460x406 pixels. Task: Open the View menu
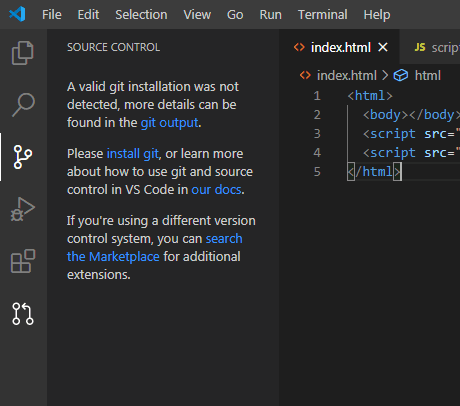pyautogui.click(x=197, y=15)
